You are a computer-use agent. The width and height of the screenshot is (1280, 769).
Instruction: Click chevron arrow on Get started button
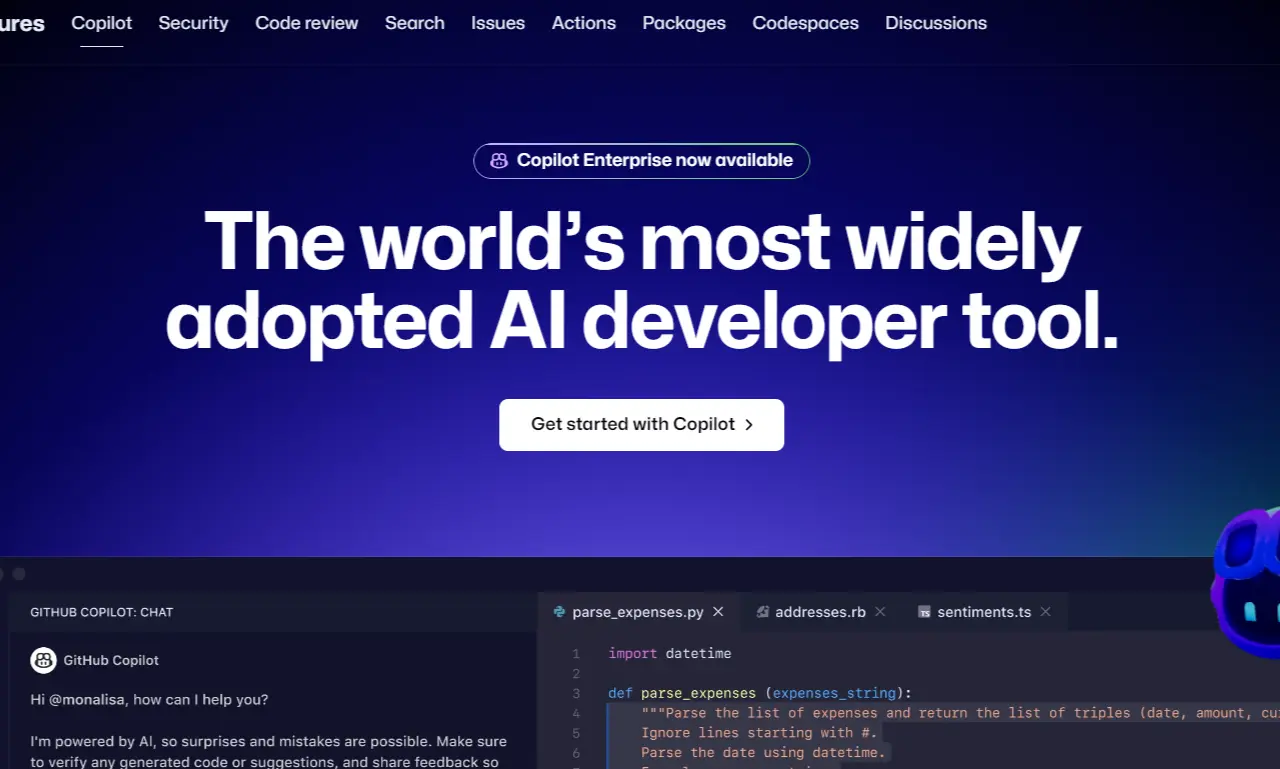(x=749, y=425)
